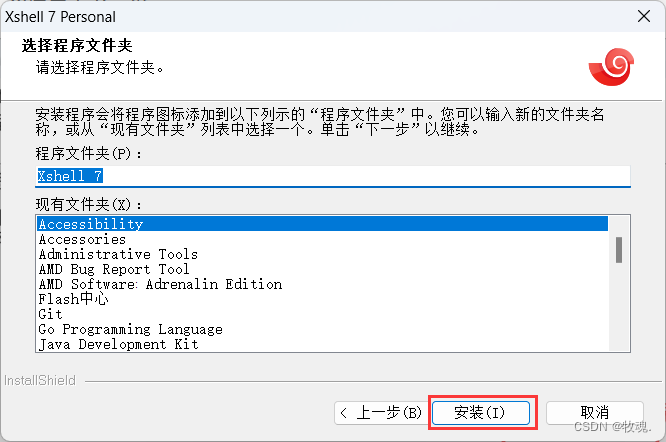
Task: Click the folder list scrollbar thumb
Action: (619, 250)
